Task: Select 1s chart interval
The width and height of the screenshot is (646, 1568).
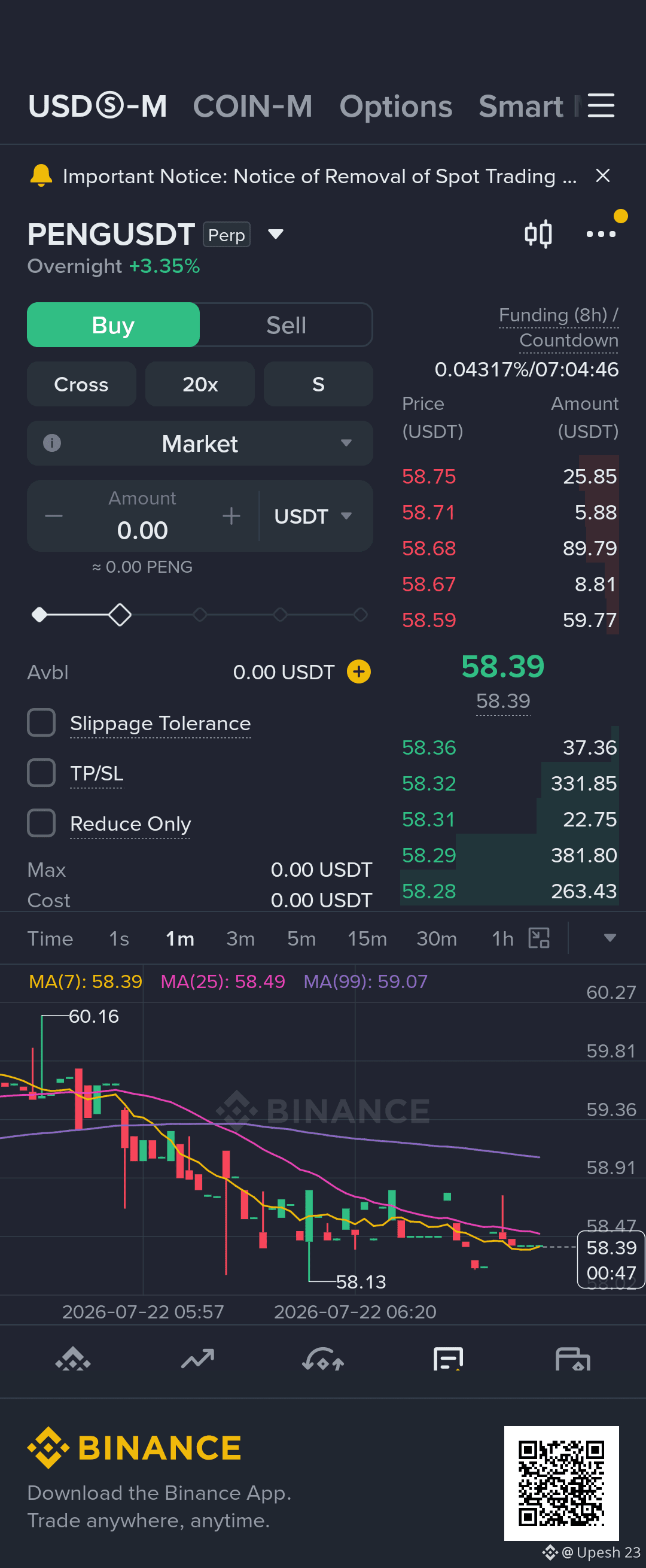Action: coord(119,938)
